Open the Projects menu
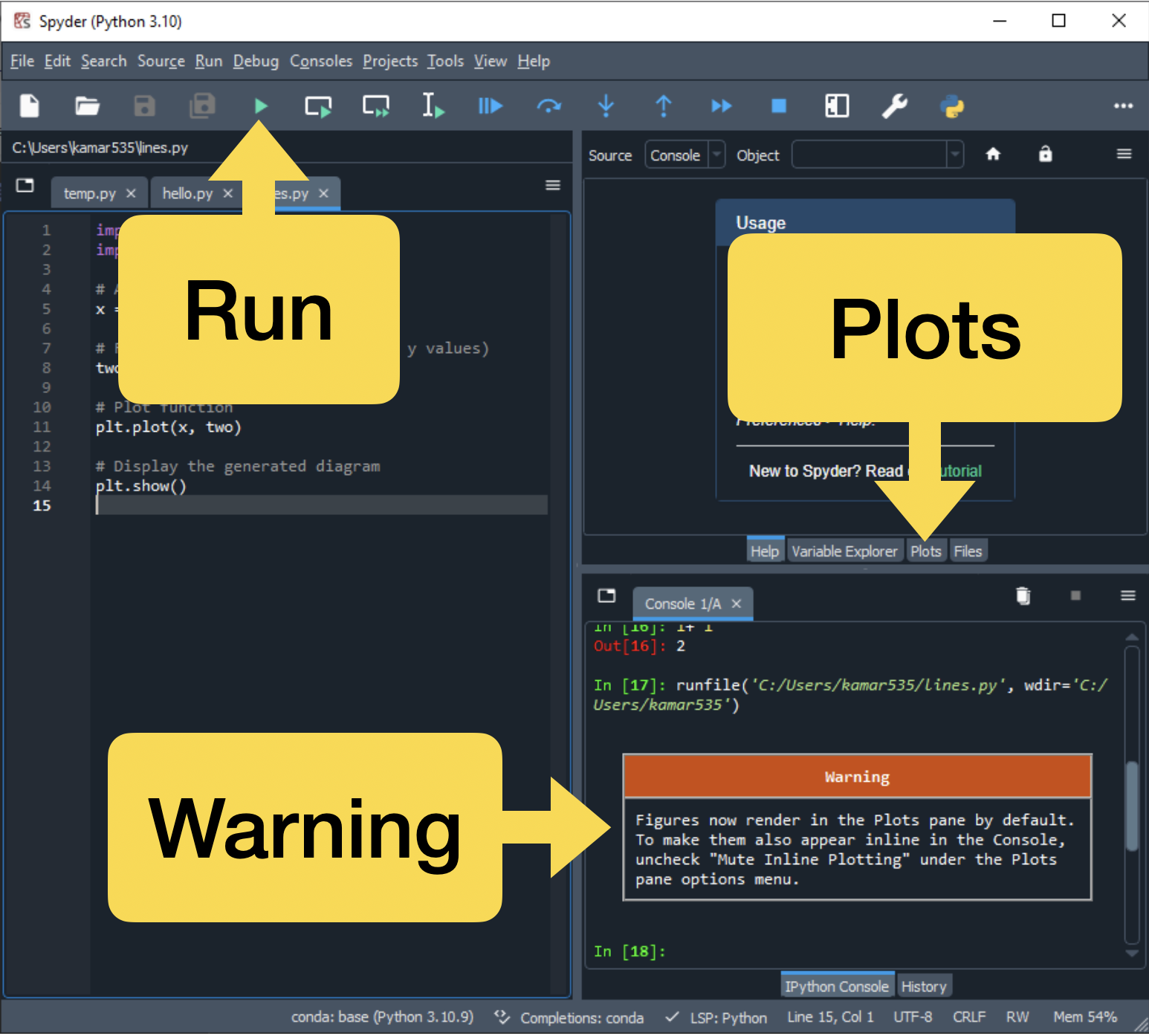Screen dimensions: 1149x1036 click(390, 62)
